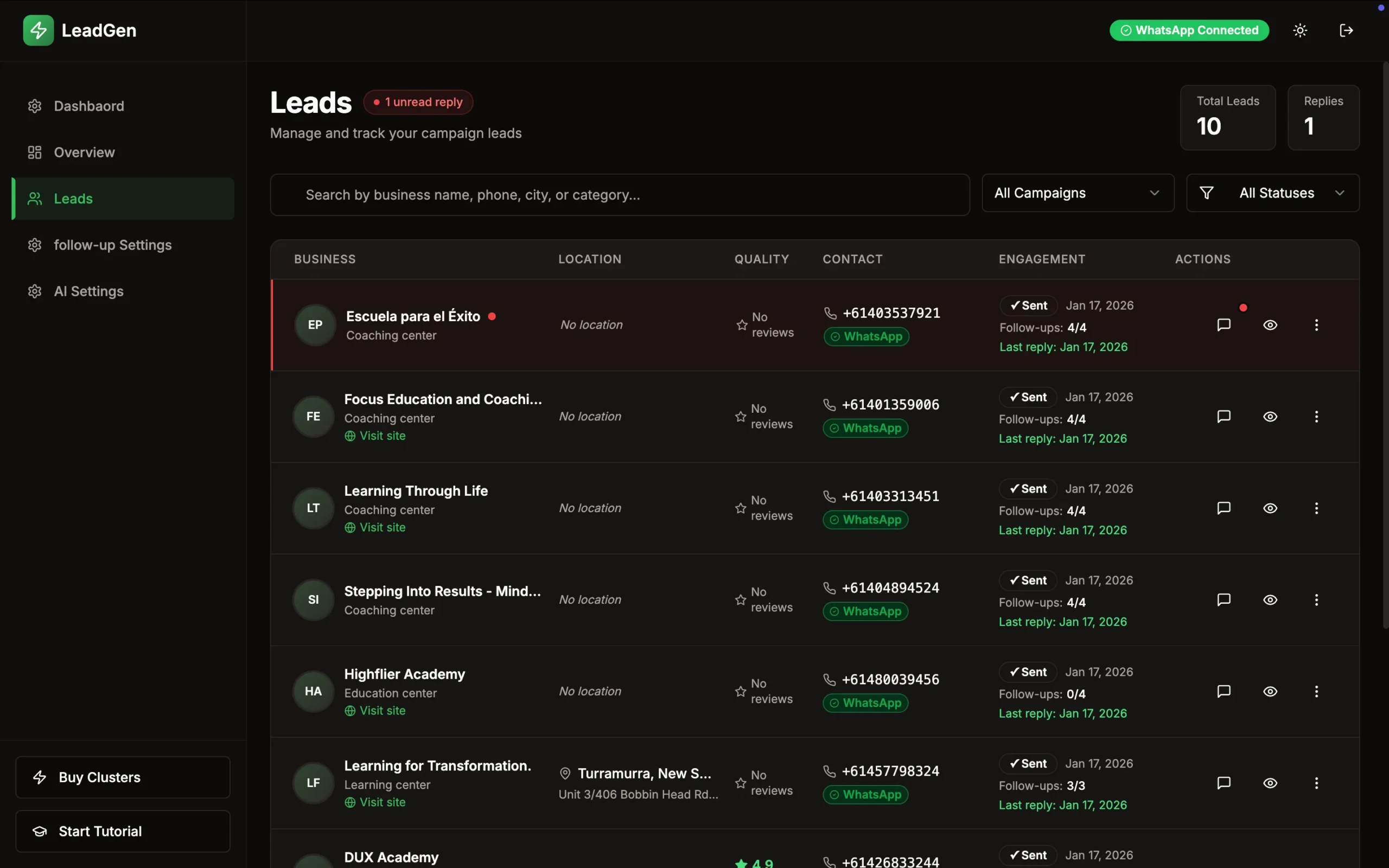Click chat icon for Learning for Transformation

pos(1224,783)
